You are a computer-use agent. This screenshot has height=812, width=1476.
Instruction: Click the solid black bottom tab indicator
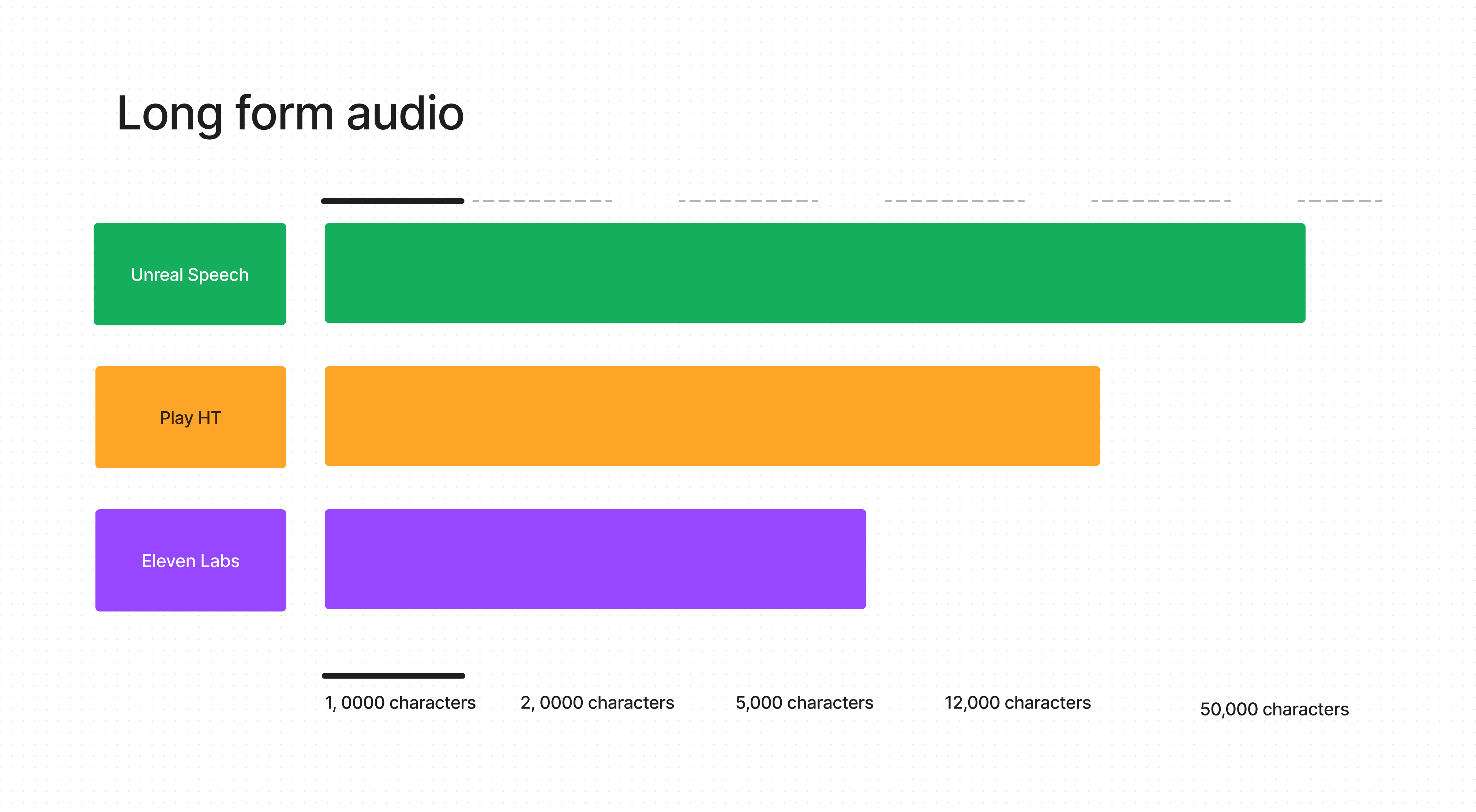(x=394, y=676)
